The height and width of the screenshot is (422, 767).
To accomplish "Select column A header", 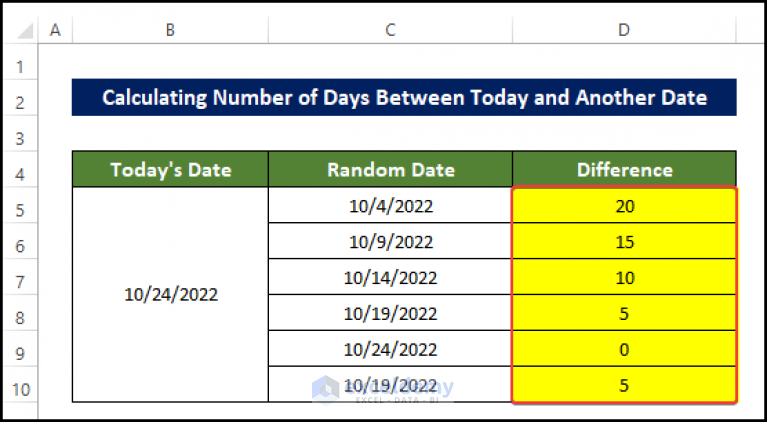I will tap(54, 31).
